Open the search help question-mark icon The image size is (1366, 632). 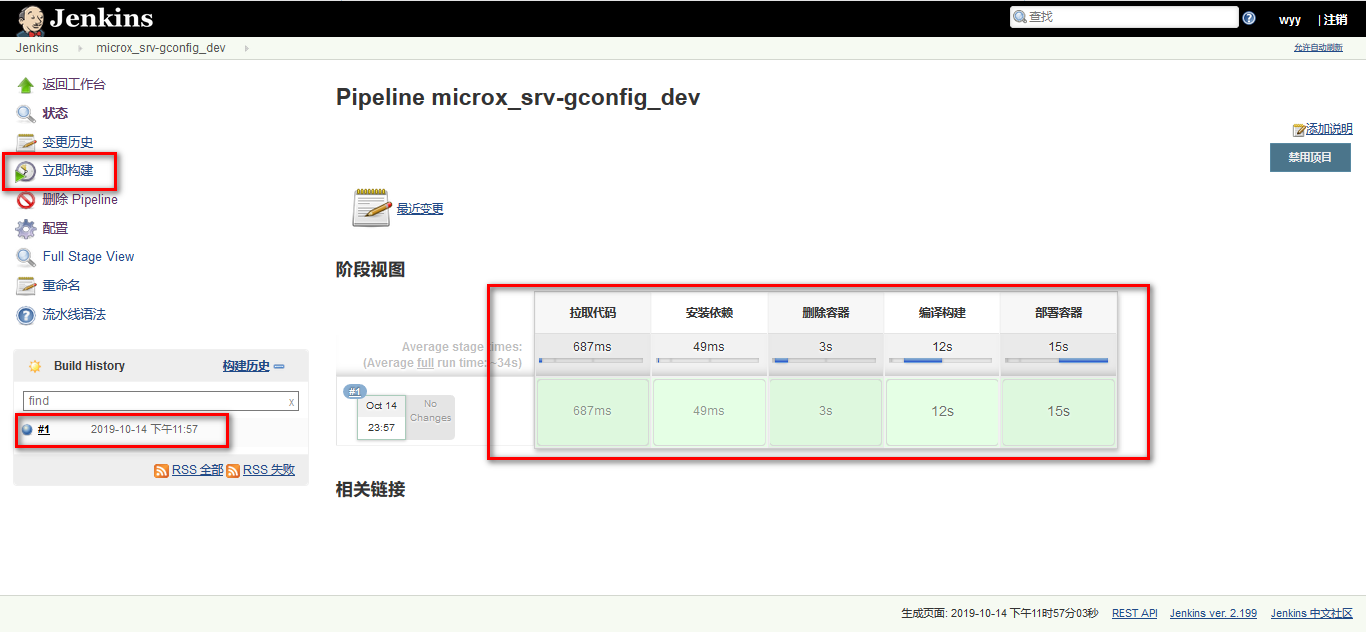(x=1249, y=18)
